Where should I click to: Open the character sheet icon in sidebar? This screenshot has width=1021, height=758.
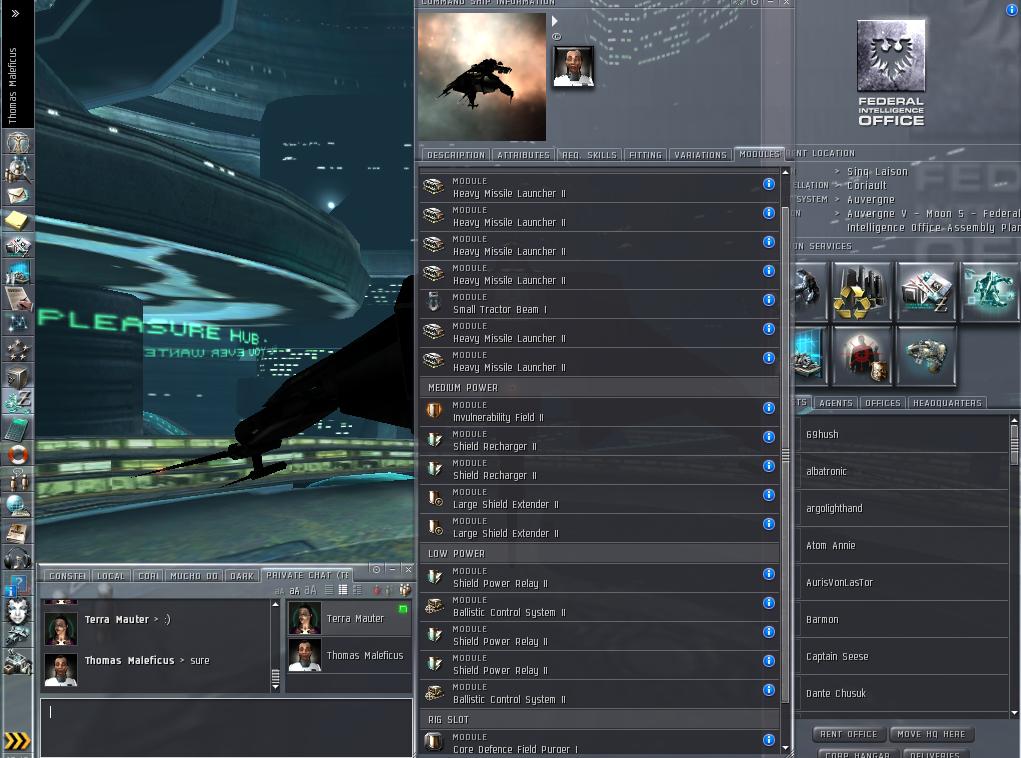(17, 143)
